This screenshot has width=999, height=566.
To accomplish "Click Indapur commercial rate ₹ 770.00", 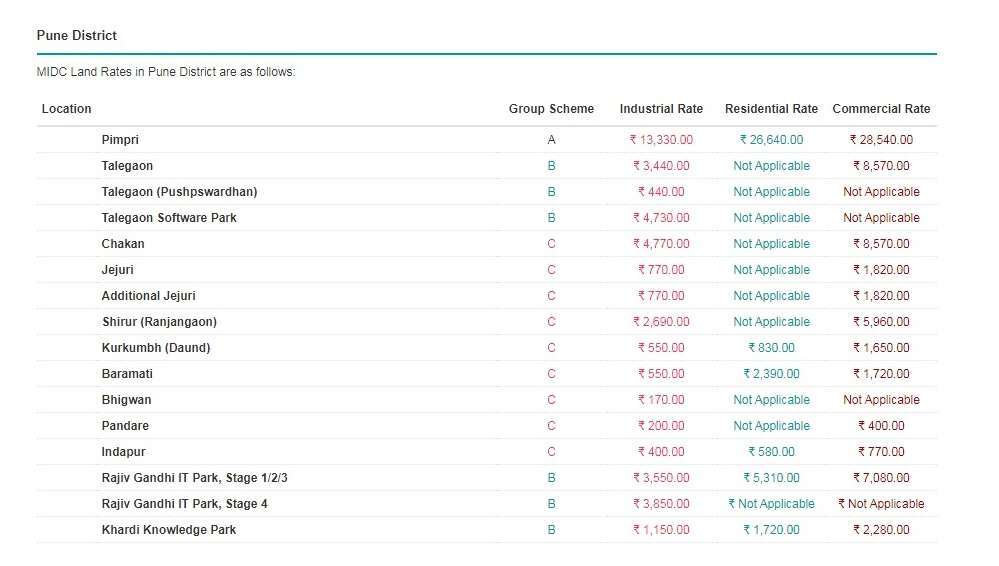I will pyautogui.click(x=881, y=452).
